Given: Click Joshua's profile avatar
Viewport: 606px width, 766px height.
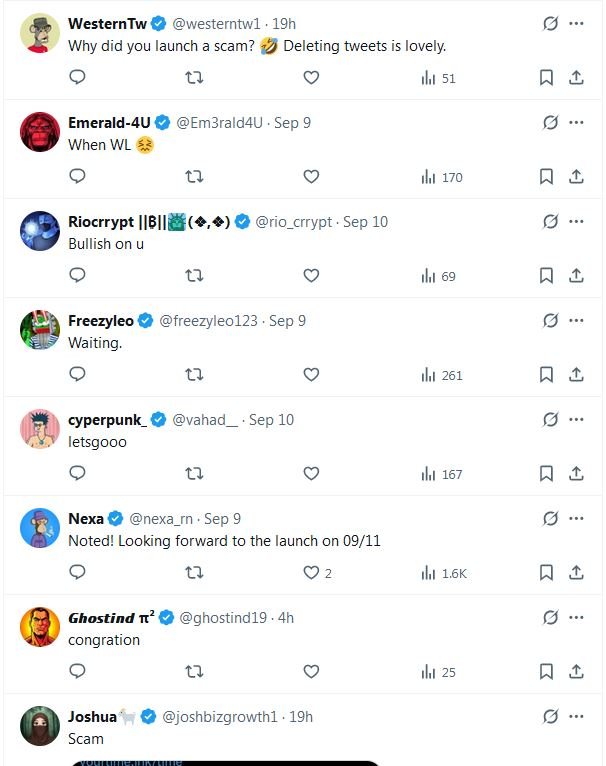Looking at the screenshot, I should pos(40,726).
